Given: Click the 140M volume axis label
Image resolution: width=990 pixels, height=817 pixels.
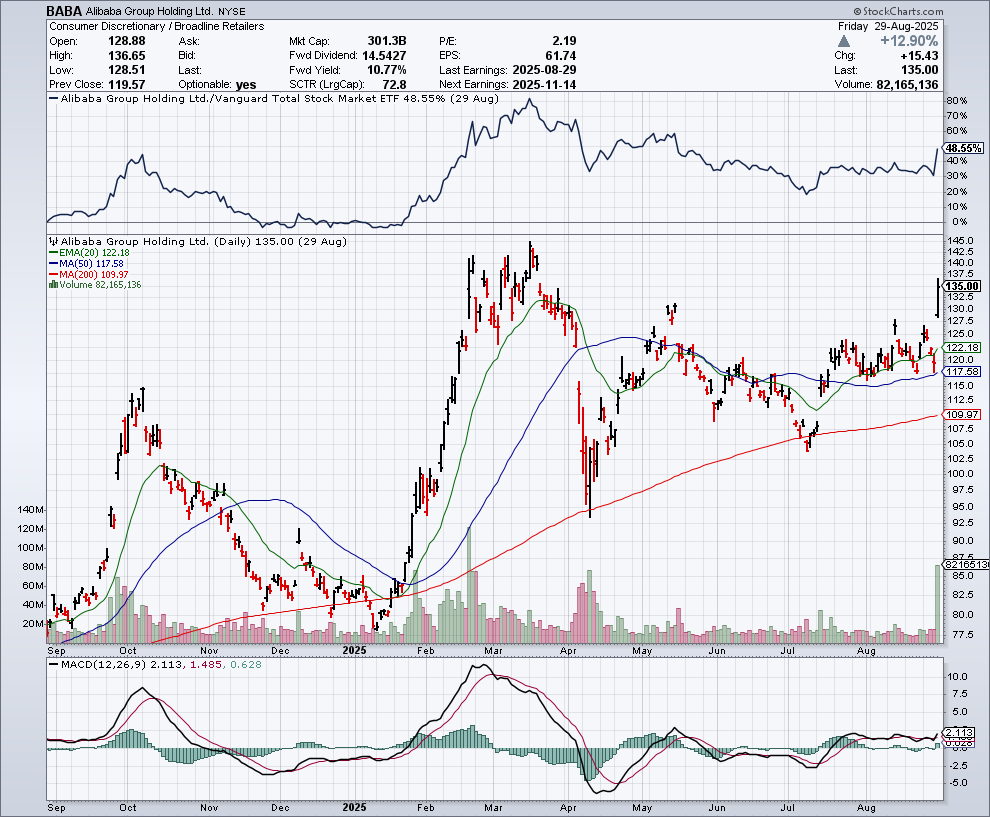Looking at the screenshot, I should (31, 510).
